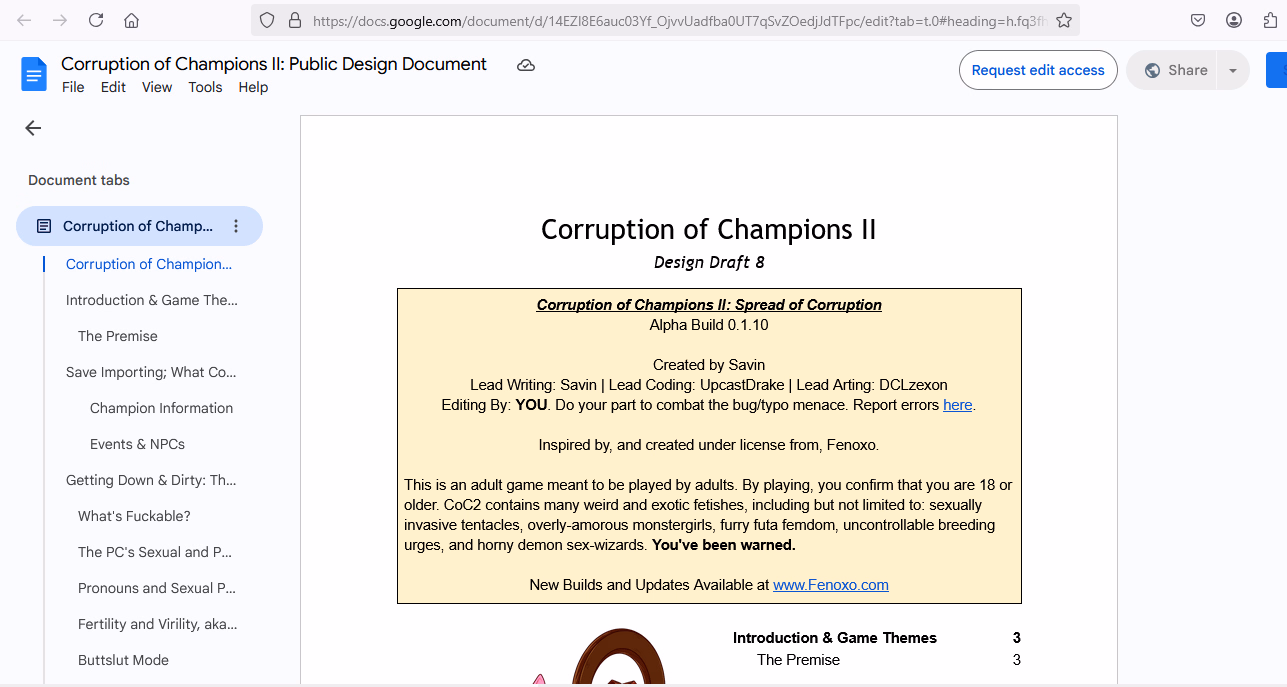This screenshot has width=1287, height=687.
Task: Expand the Share dropdown arrow
Action: pyautogui.click(x=1233, y=70)
